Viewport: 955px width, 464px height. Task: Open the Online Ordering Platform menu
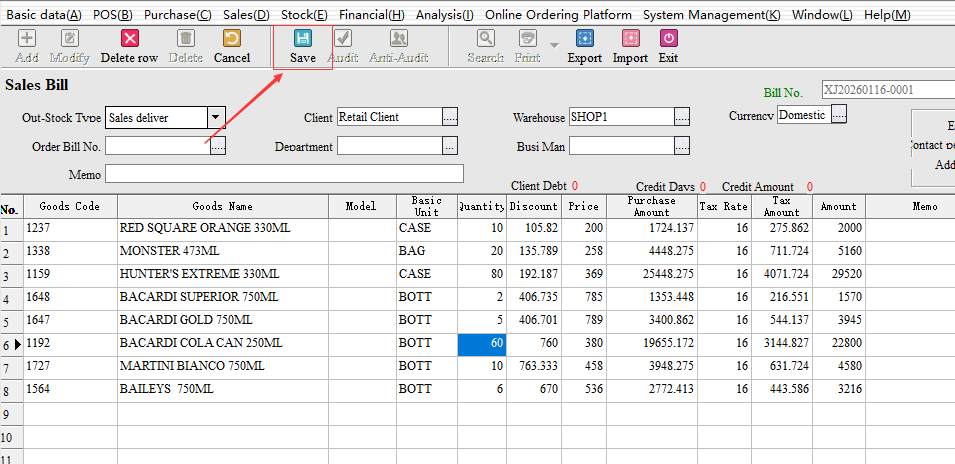click(558, 15)
